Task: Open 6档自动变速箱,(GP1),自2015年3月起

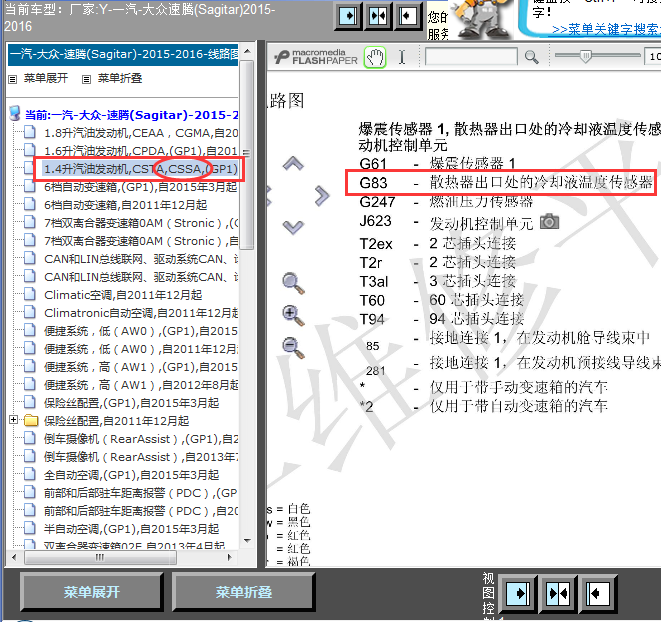Action: coord(141,187)
